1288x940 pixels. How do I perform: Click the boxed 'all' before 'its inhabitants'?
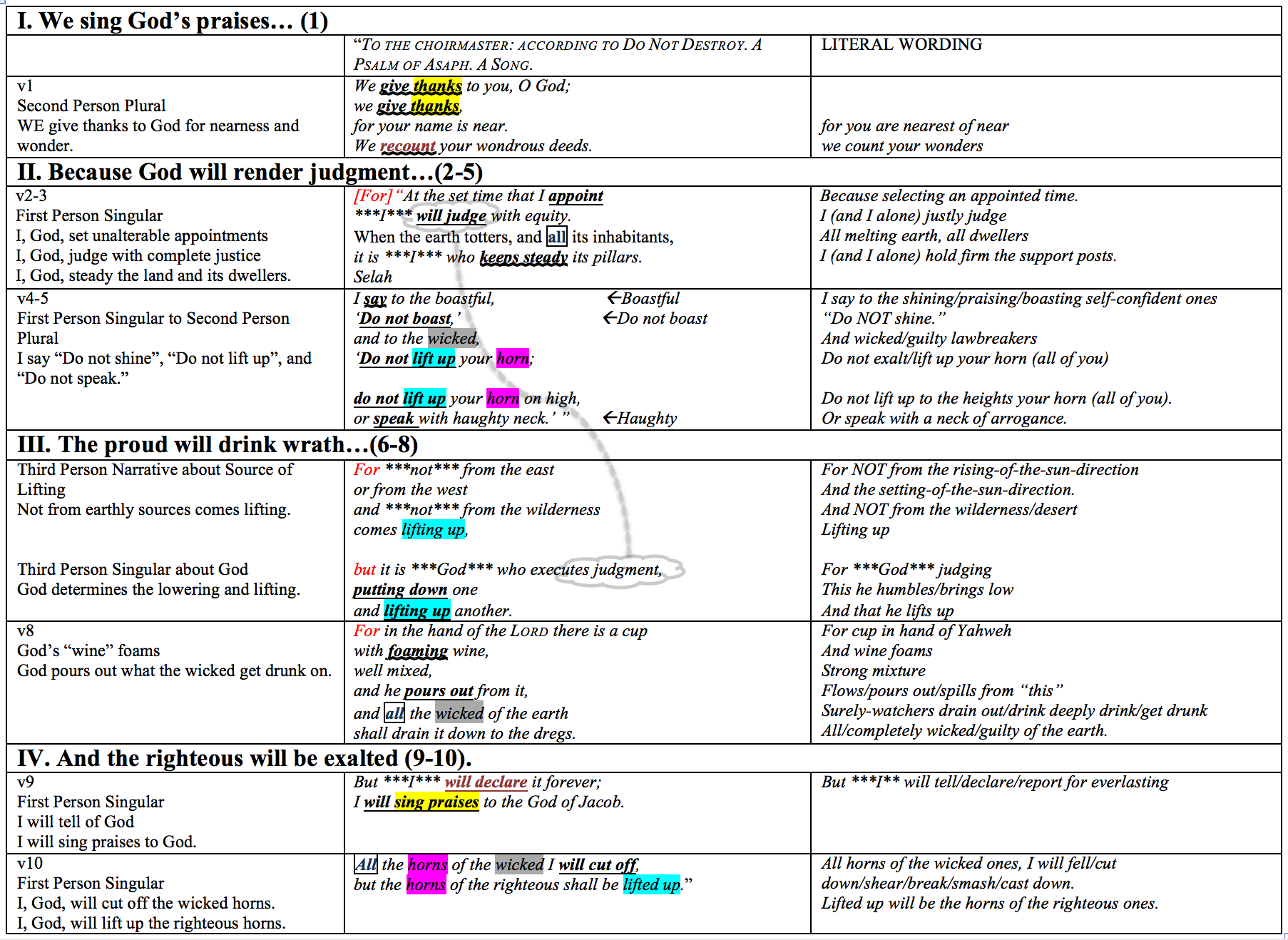click(556, 237)
